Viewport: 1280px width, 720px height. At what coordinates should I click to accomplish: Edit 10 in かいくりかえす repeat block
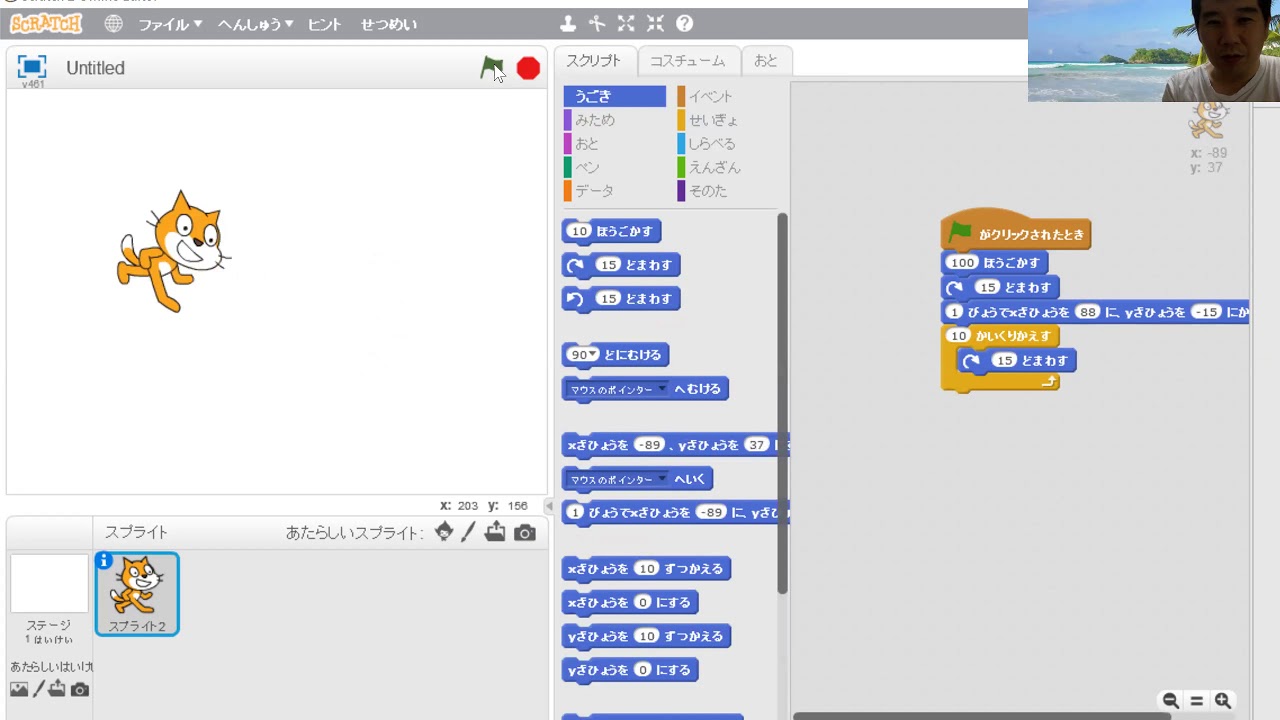click(x=959, y=336)
